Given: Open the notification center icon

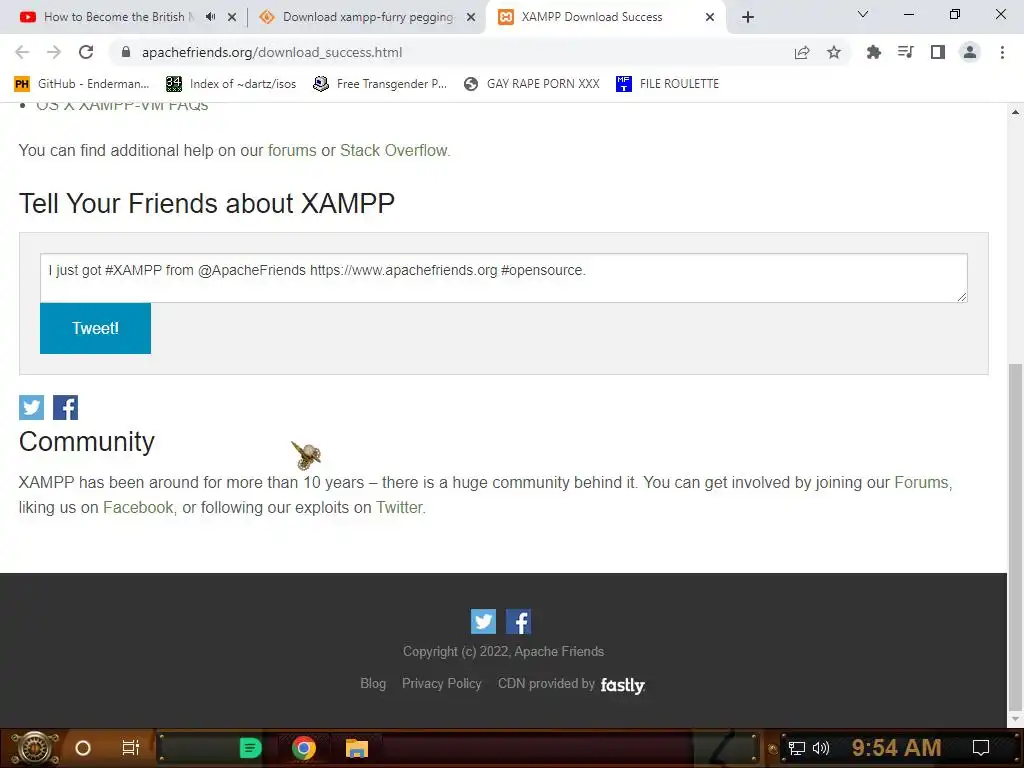Looking at the screenshot, I should point(981,748).
